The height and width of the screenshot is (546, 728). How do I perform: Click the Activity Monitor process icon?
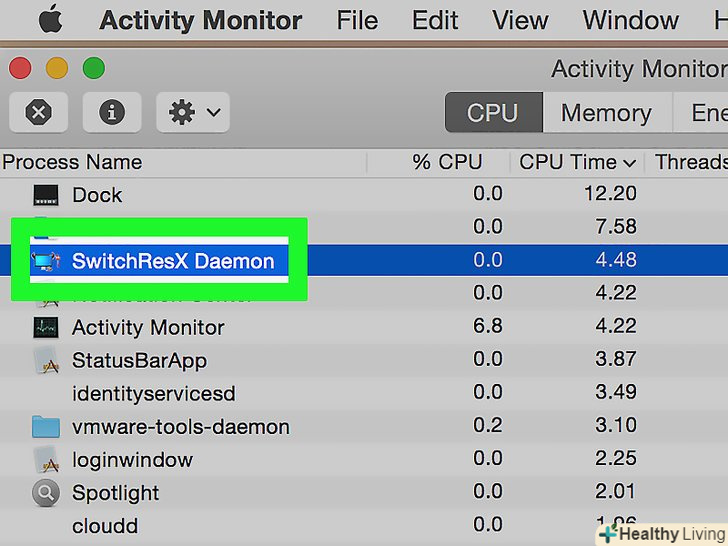pos(46,327)
